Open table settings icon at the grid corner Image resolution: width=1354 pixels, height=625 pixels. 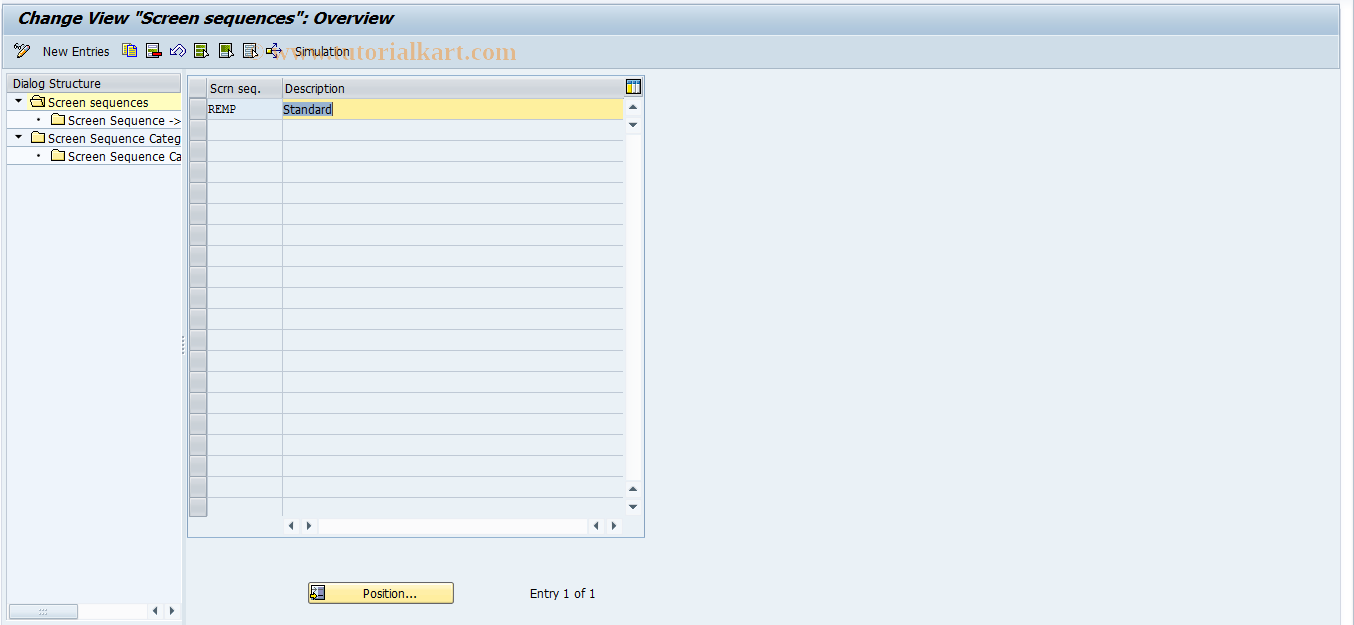tap(633, 88)
